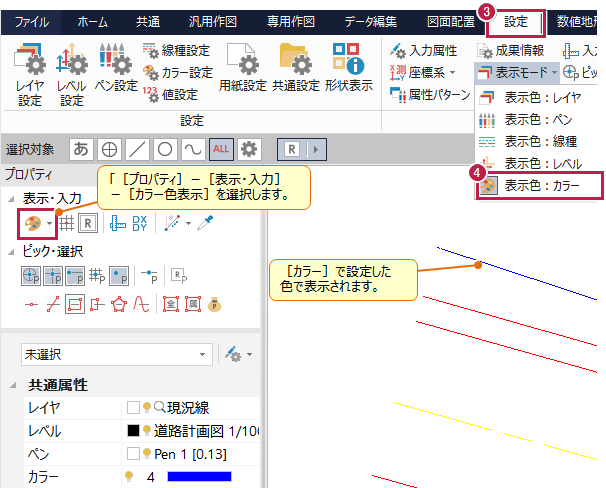This screenshot has width=606, height=488.
Task: Open the 未選択 combo box
Action: click(x=117, y=354)
